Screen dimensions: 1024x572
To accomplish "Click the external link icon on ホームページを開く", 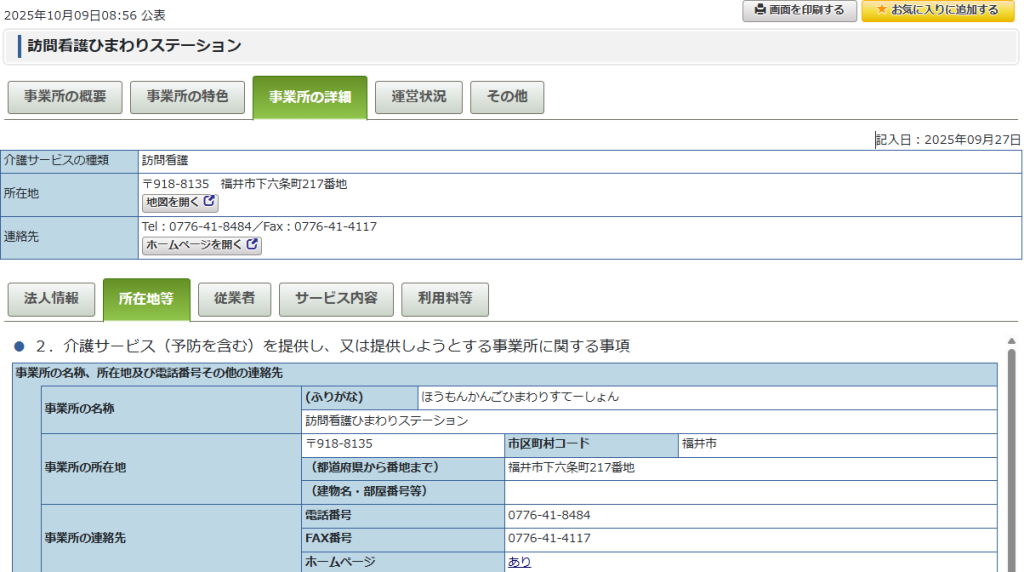I will click(x=252, y=245).
